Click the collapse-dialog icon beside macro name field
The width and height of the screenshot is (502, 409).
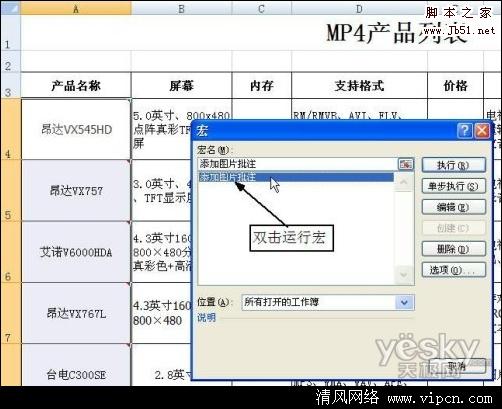point(405,164)
